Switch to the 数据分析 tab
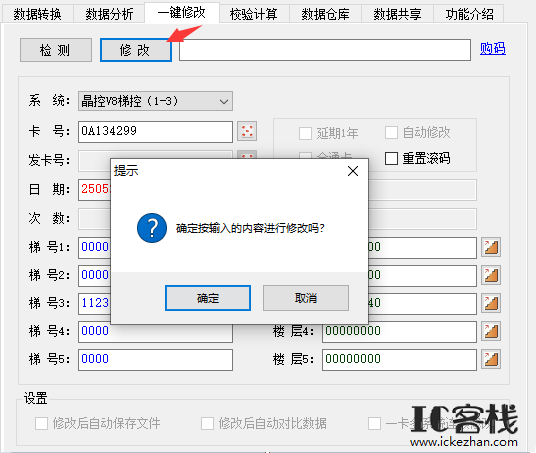The width and height of the screenshot is (536, 453). pyautogui.click(x=109, y=14)
